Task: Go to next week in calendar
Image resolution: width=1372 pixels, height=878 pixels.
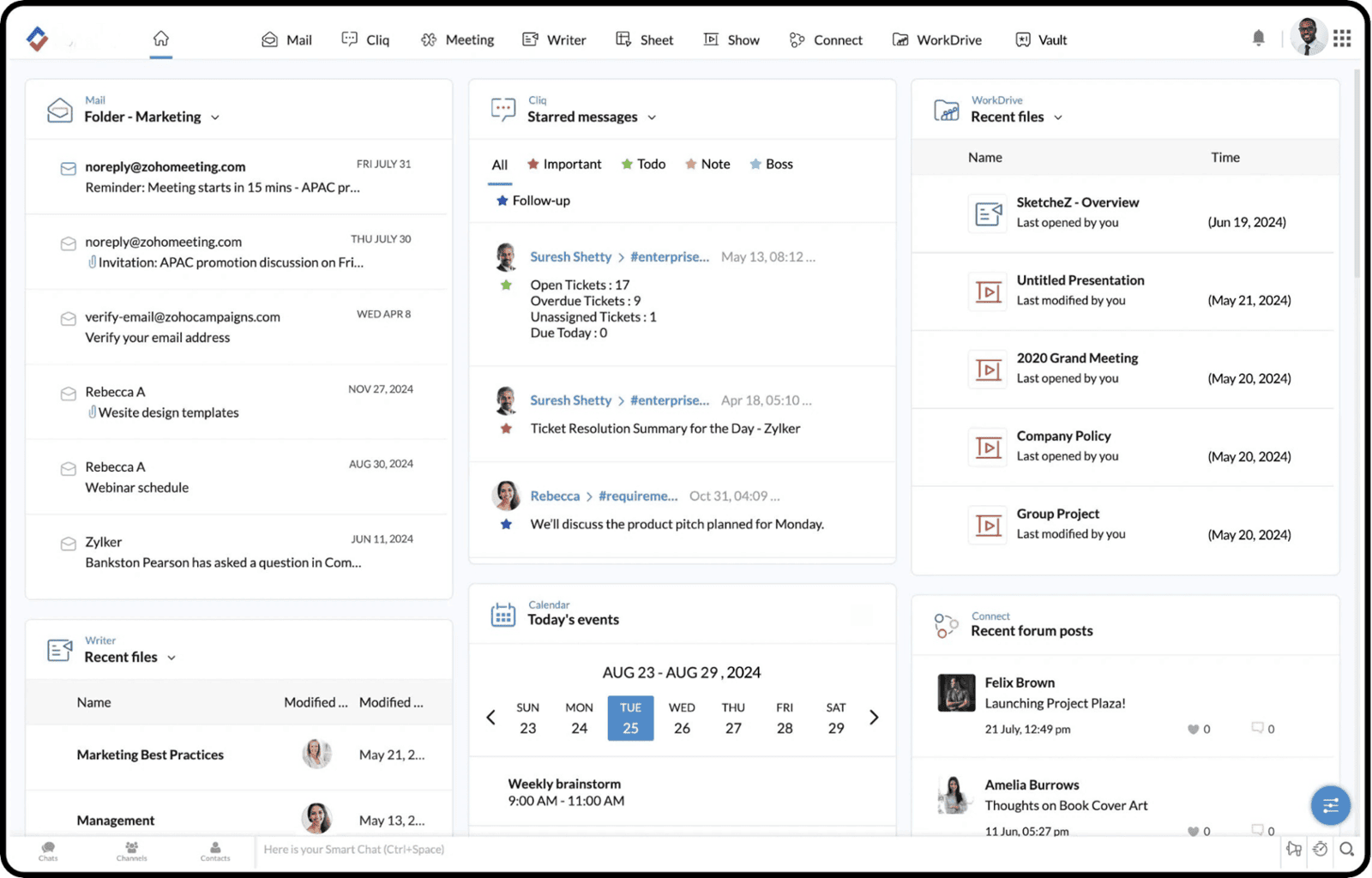Action: 874,718
